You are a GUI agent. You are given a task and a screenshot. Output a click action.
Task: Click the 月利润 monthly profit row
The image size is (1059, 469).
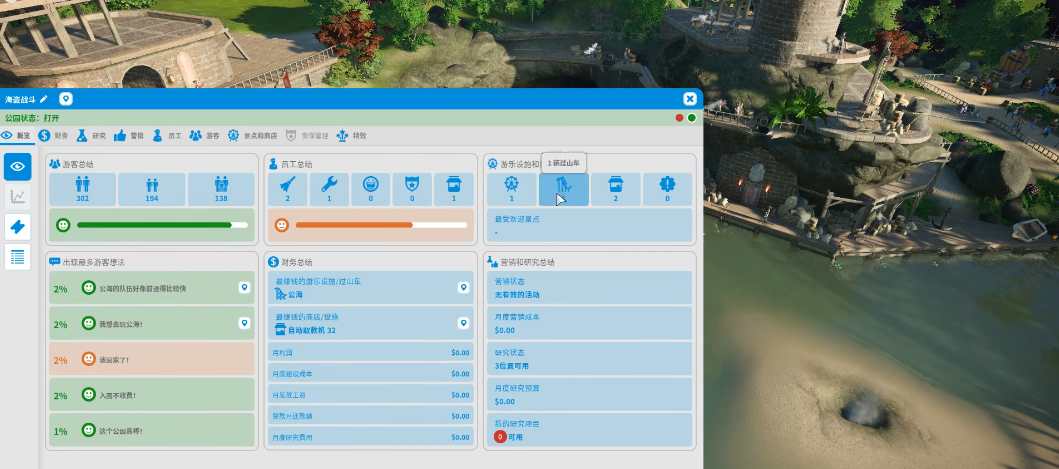coord(371,352)
